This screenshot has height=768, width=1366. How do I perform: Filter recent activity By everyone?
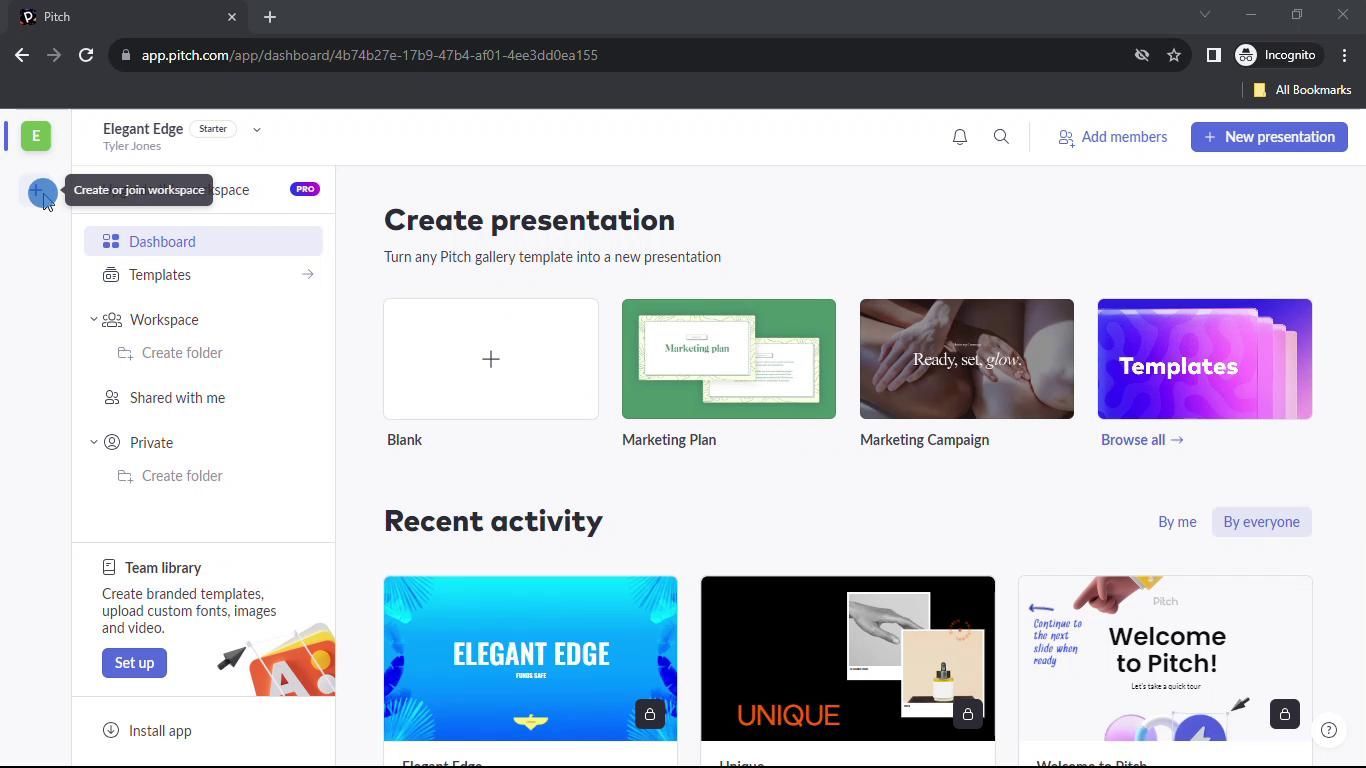1261,522
